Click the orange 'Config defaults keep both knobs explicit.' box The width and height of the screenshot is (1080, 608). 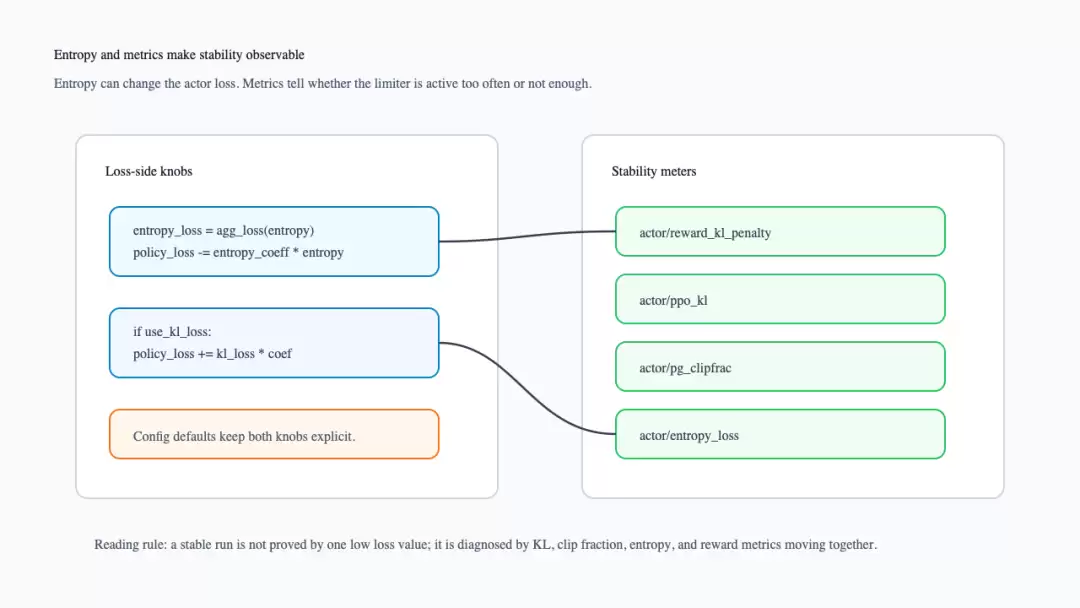[x=274, y=434]
